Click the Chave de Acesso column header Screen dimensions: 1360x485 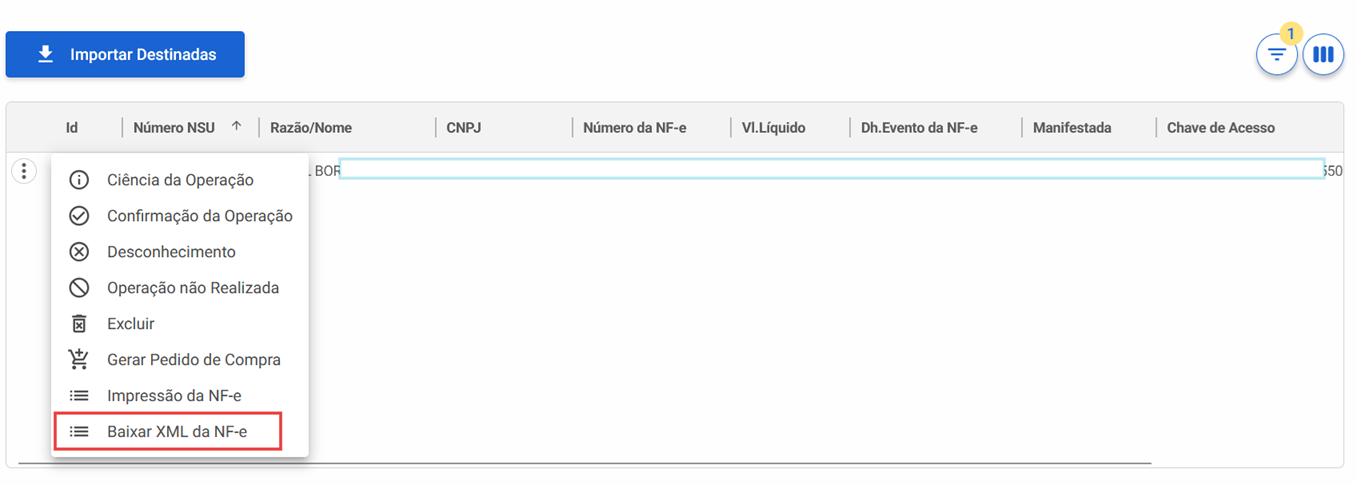1221,128
